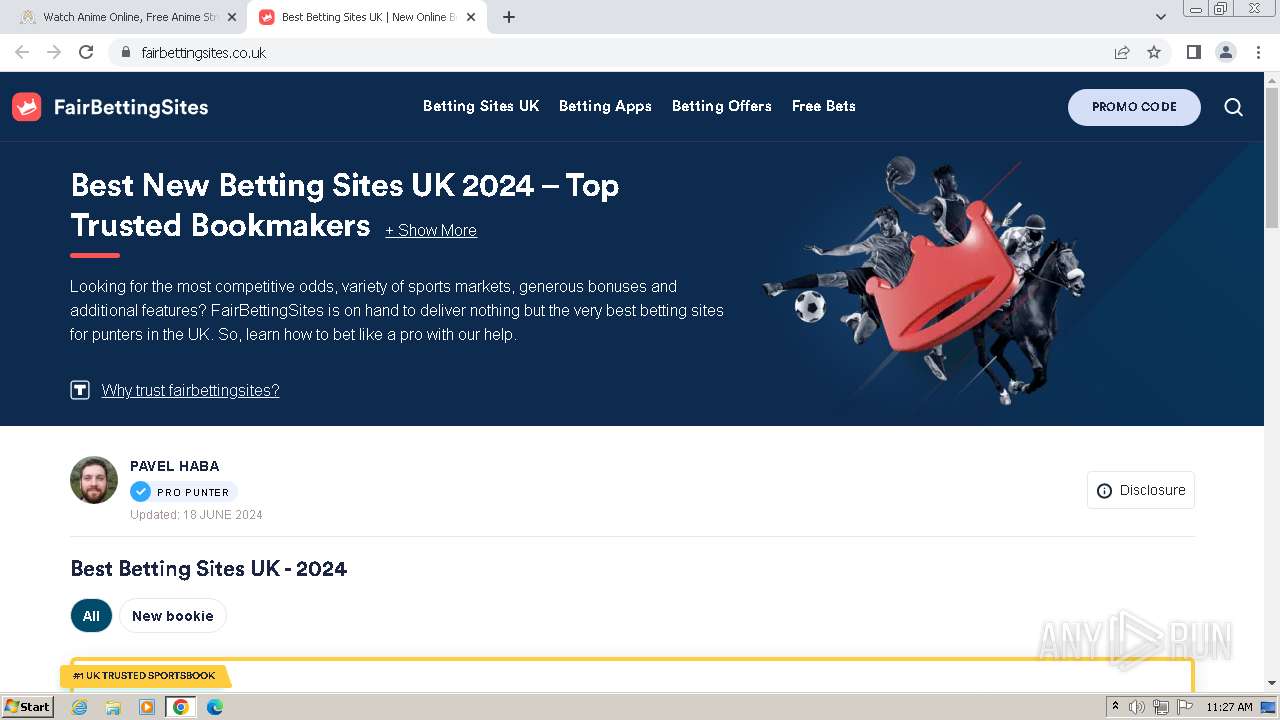Open Free Bets menu item

[824, 106]
